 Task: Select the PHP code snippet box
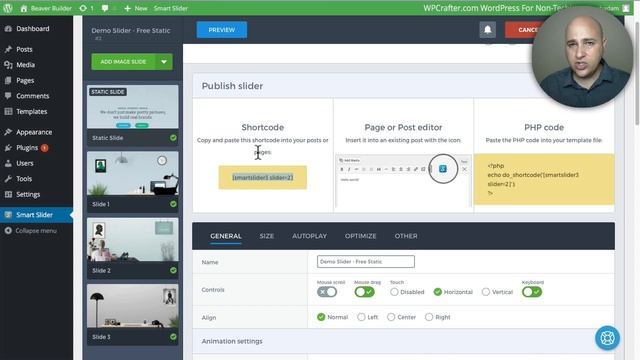point(544,179)
